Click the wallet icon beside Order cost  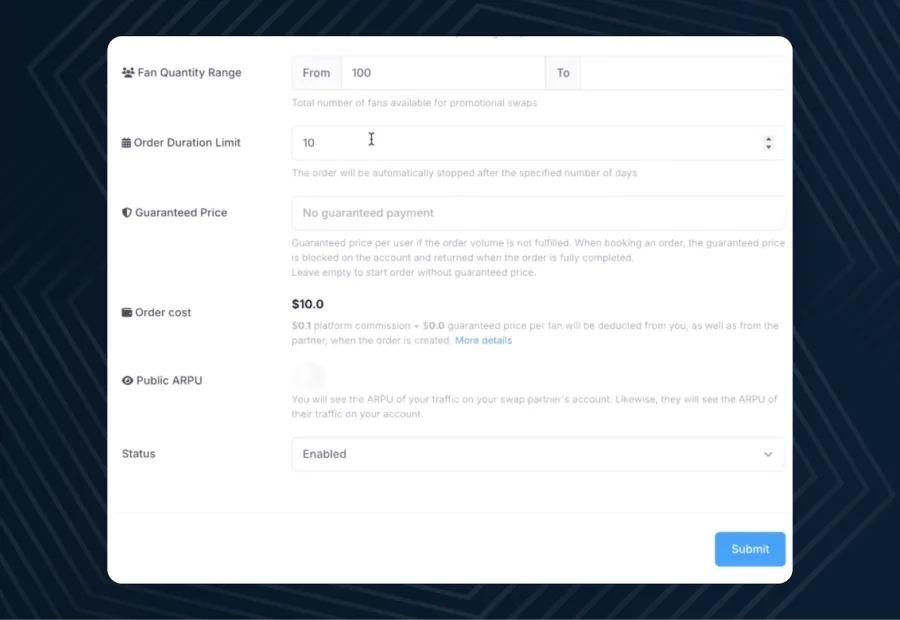[x=127, y=313]
